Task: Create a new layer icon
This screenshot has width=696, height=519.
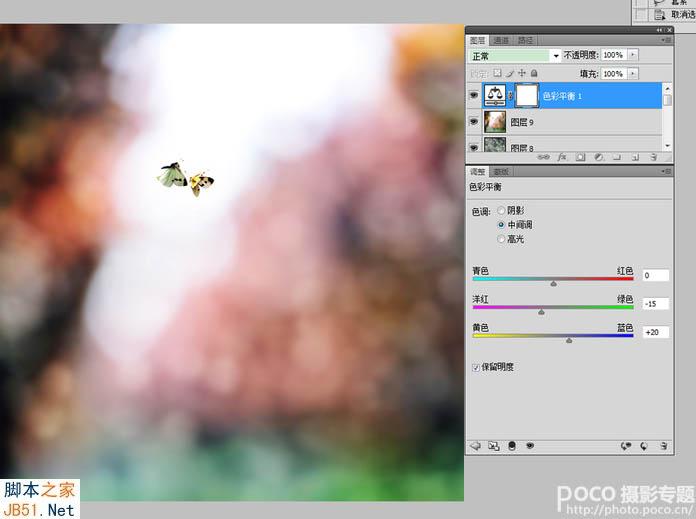Action: pyautogui.click(x=635, y=157)
